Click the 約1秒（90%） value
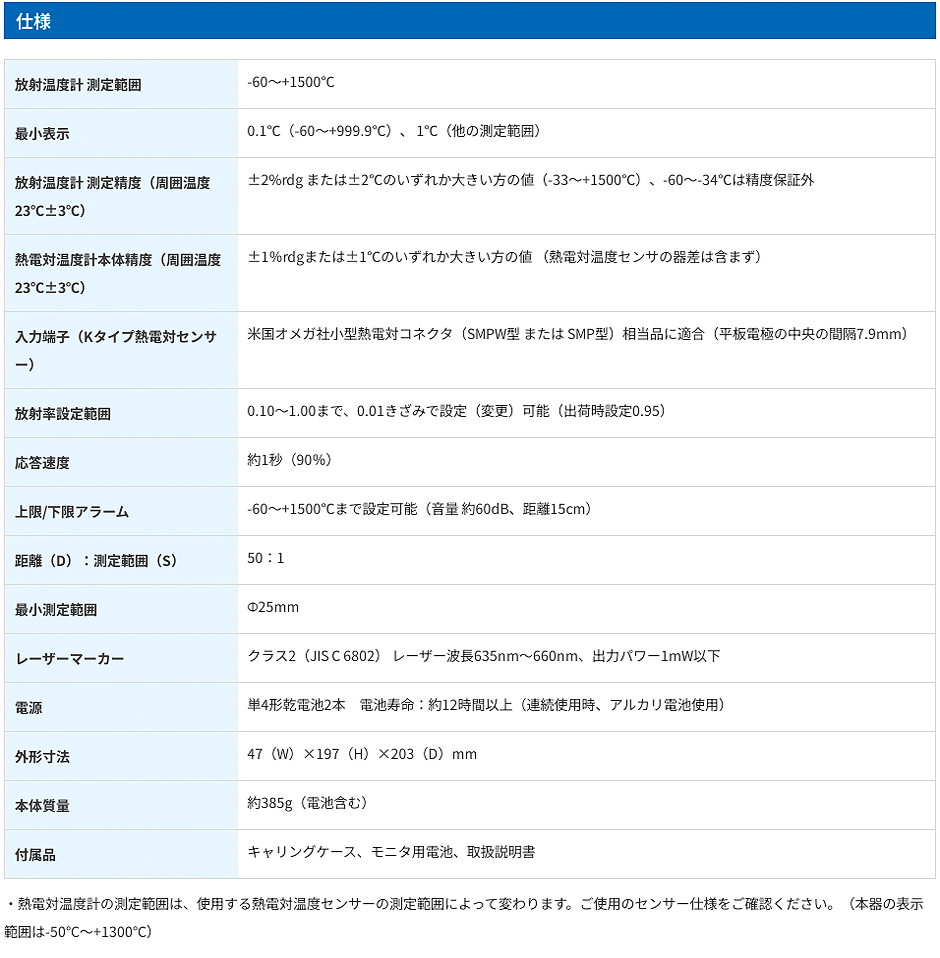The width and height of the screenshot is (940, 958). 289,460
